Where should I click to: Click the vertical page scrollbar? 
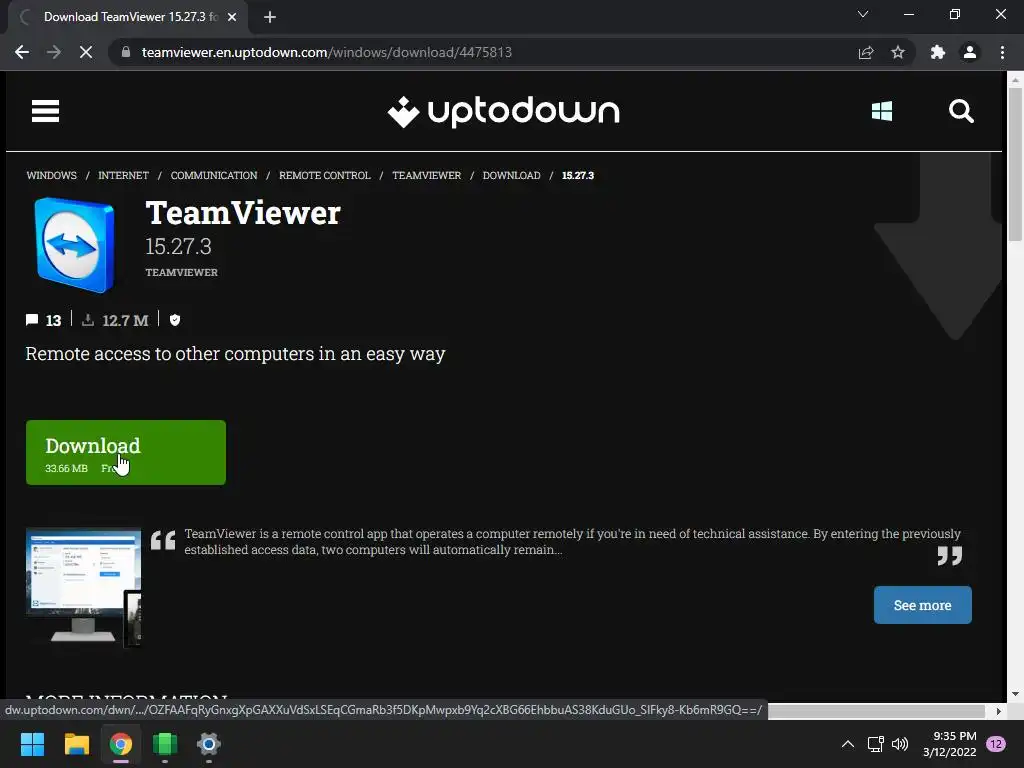tap(1015, 163)
